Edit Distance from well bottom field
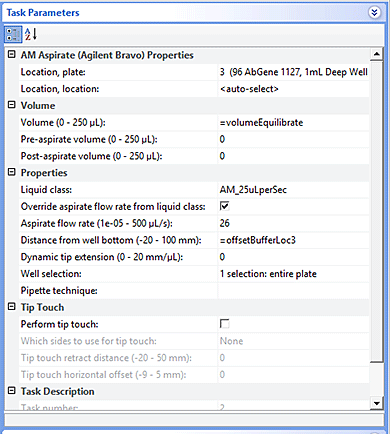Screen dimensions: 390x434 click(294, 240)
